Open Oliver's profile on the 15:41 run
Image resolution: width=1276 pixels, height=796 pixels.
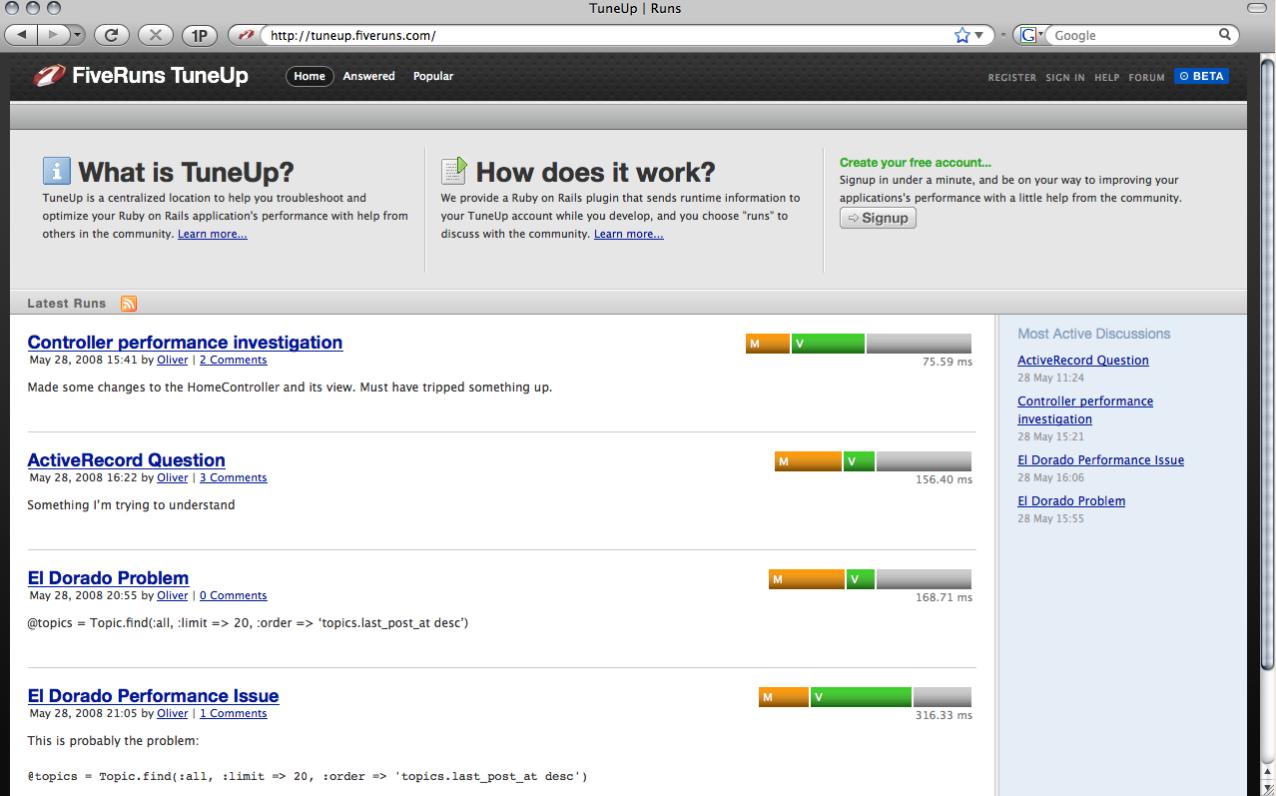(x=172, y=360)
